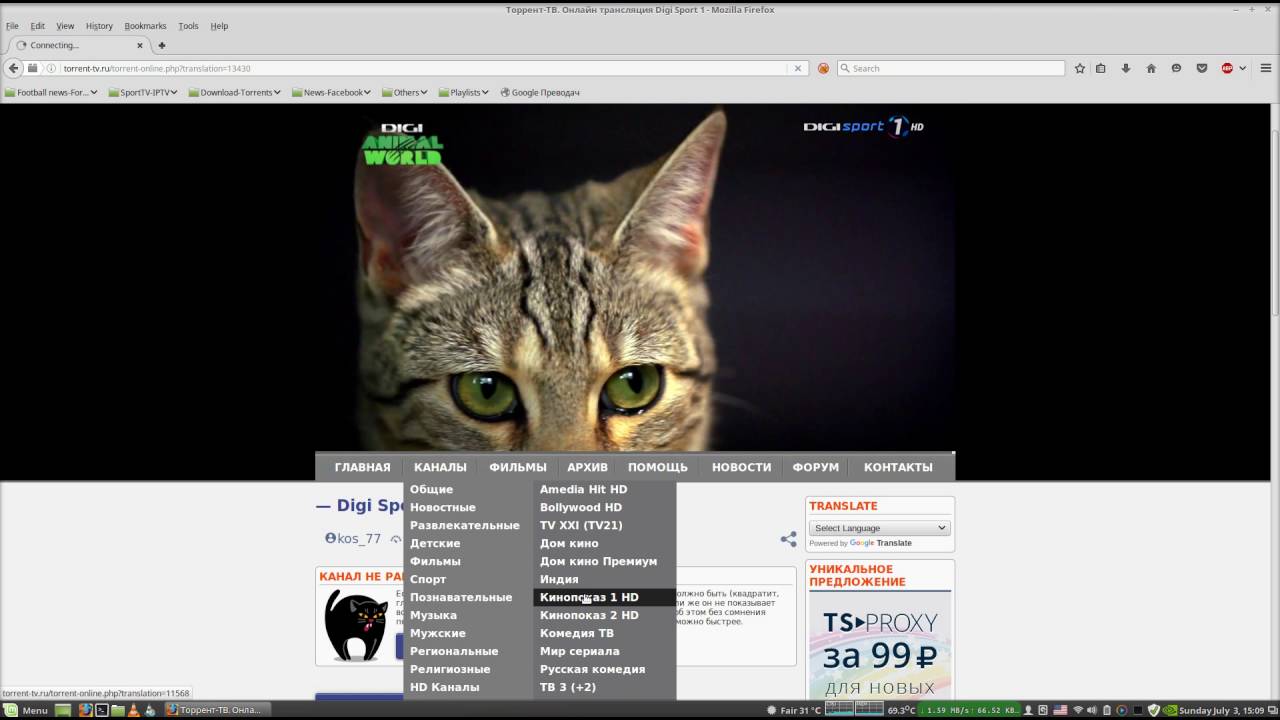Screen dimensions: 1280x720
Task: Click the Digi Sport video player
Action: (x=635, y=277)
